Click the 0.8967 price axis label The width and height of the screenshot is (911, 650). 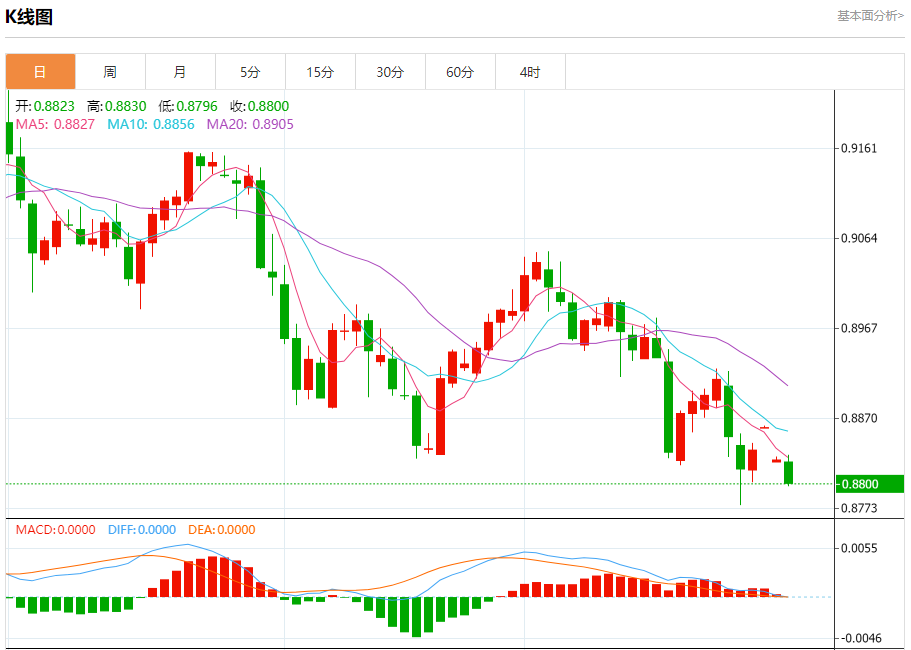coord(859,328)
